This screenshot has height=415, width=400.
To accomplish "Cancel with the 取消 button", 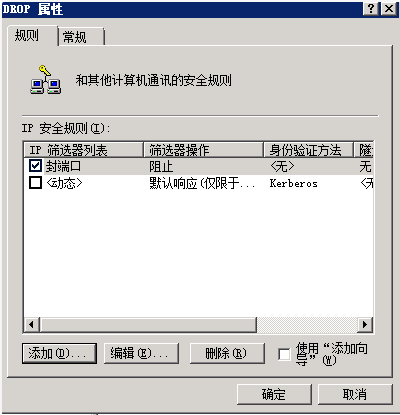I will click(x=355, y=394).
